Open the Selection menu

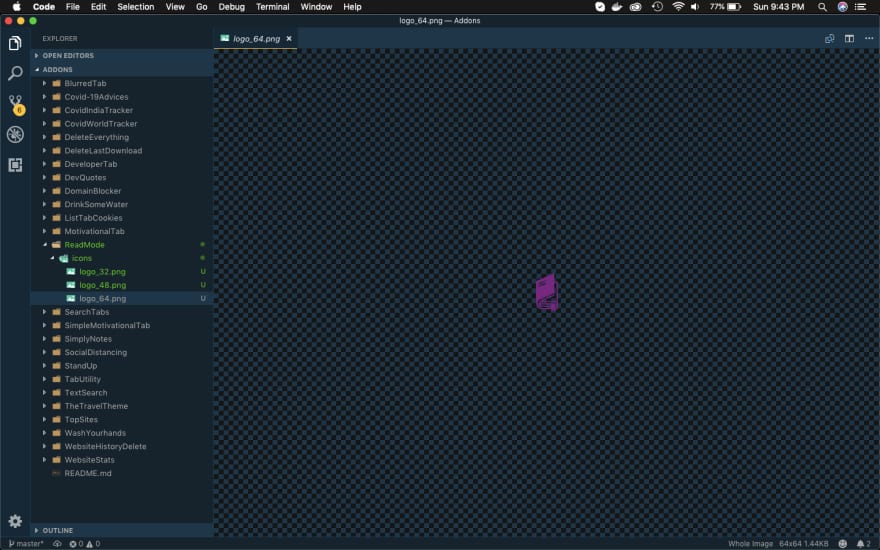point(136,7)
